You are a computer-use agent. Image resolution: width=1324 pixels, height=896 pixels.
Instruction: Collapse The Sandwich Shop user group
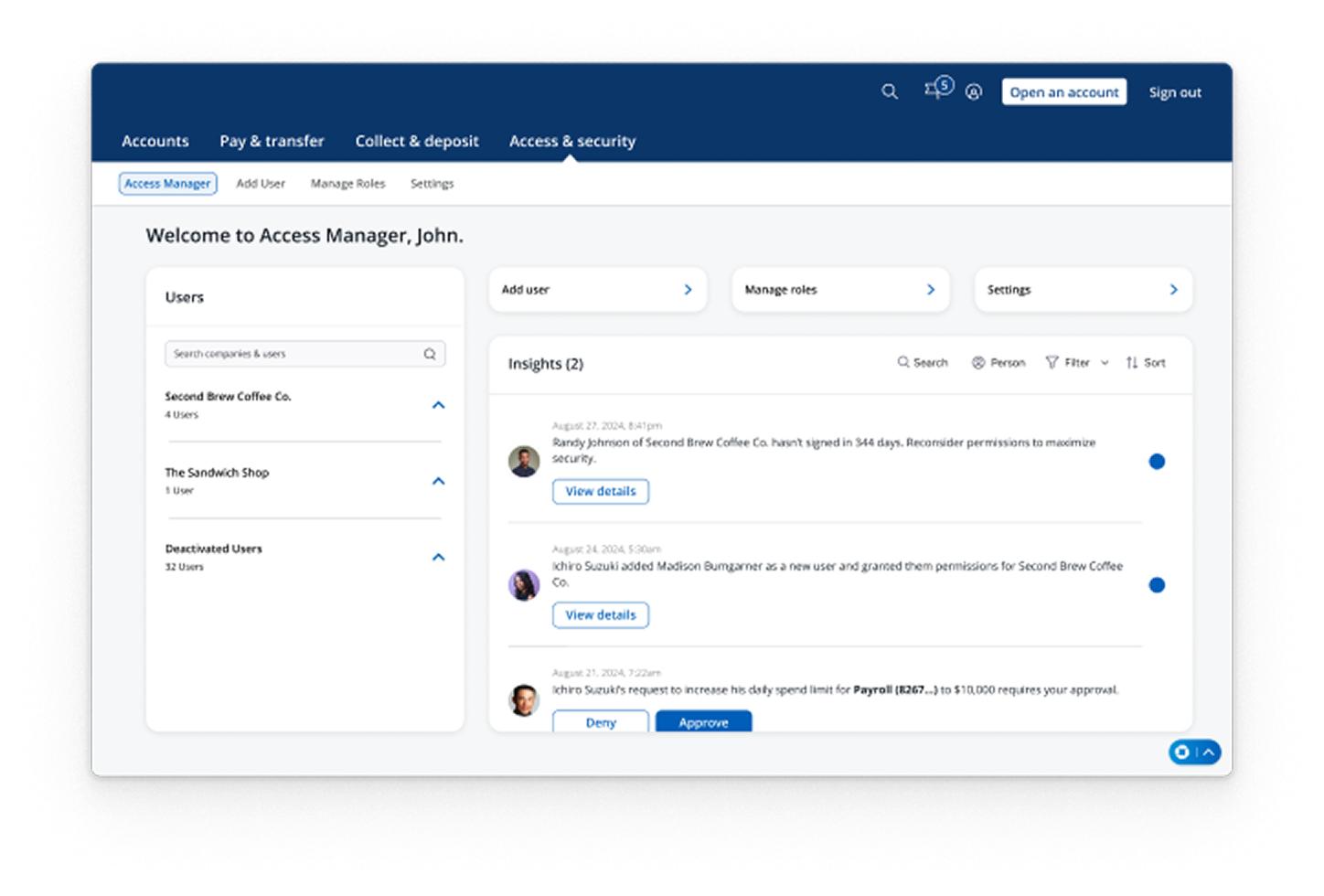point(438,481)
